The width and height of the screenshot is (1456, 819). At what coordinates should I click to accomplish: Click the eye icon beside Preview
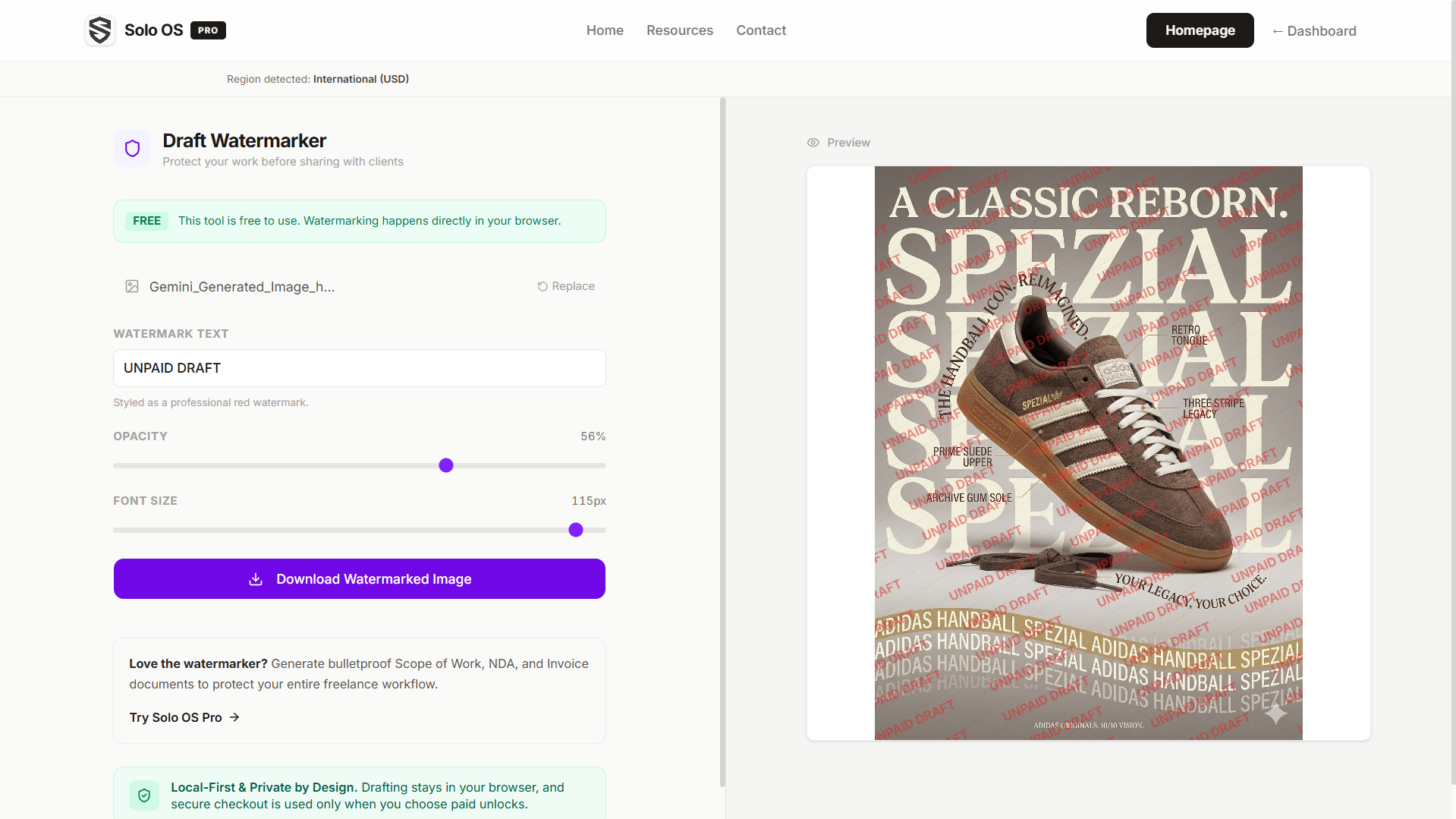click(813, 143)
